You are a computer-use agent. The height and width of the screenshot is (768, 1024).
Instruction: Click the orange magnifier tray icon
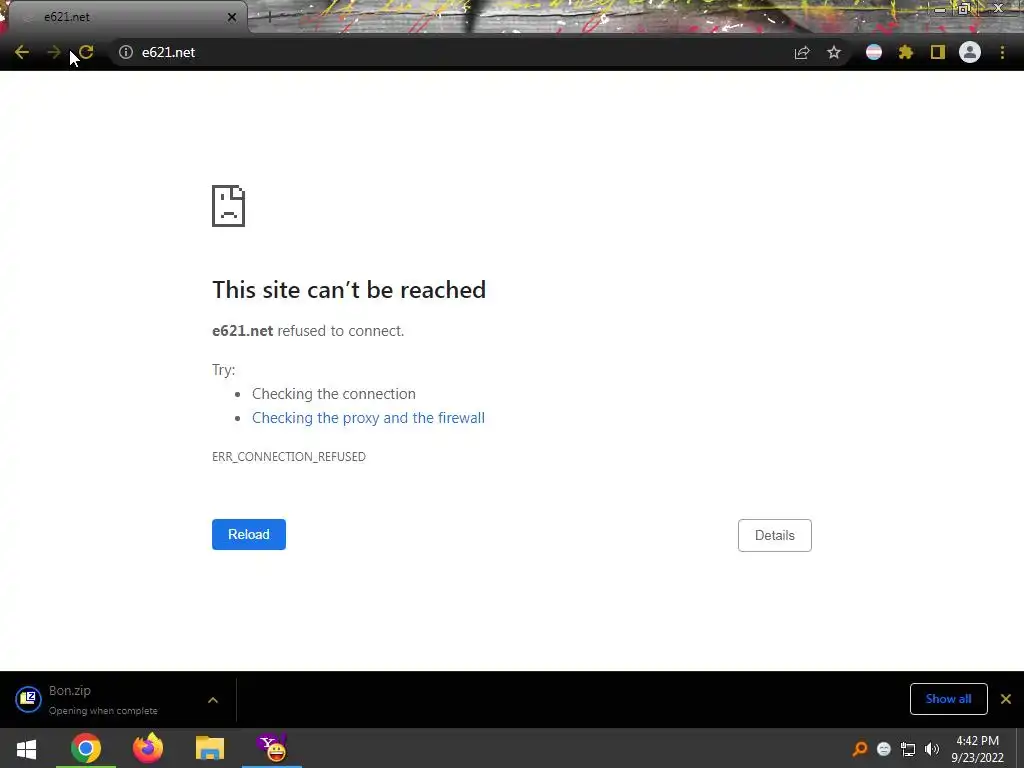coord(859,749)
